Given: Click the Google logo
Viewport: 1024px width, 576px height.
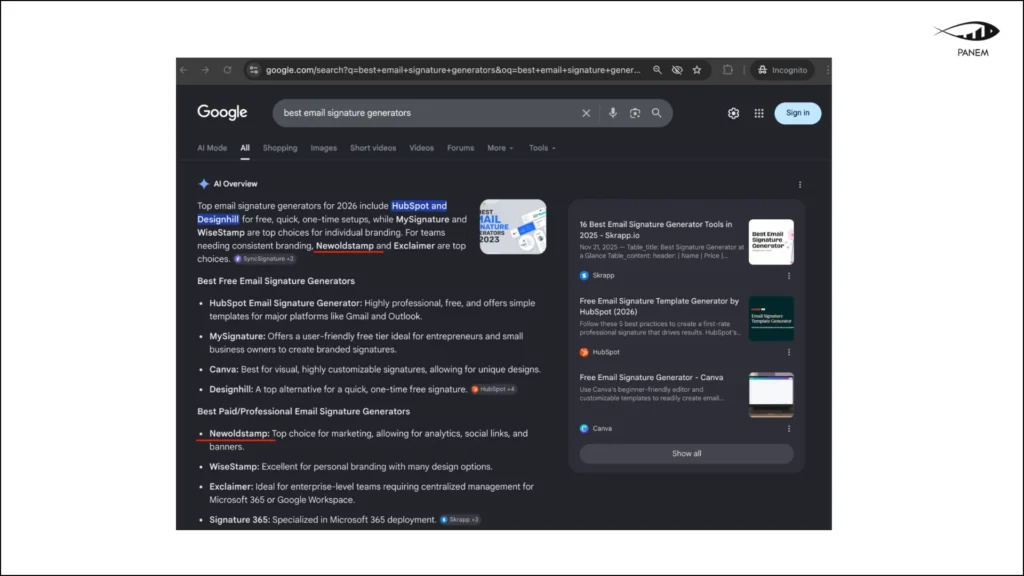Looking at the screenshot, I should (222, 112).
